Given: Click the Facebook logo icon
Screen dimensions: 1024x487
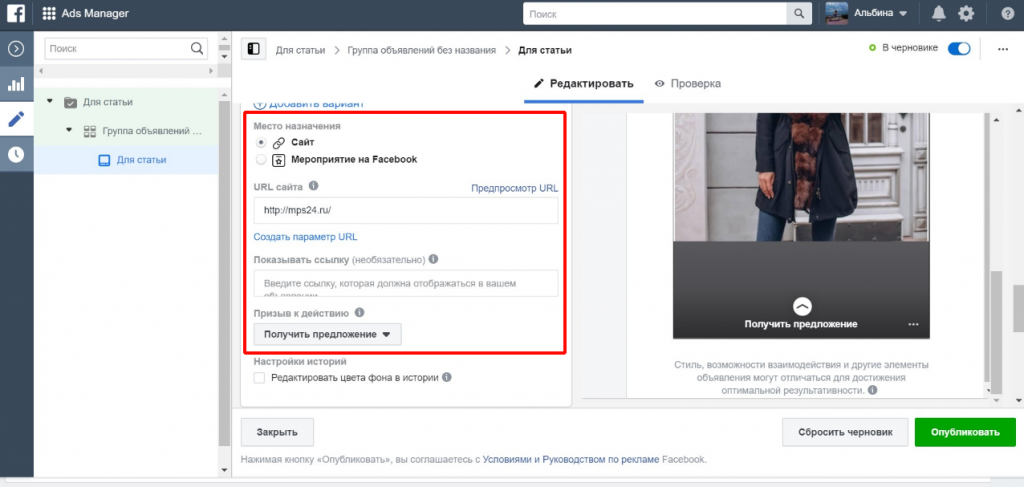Looking at the screenshot, I should click(x=16, y=13).
